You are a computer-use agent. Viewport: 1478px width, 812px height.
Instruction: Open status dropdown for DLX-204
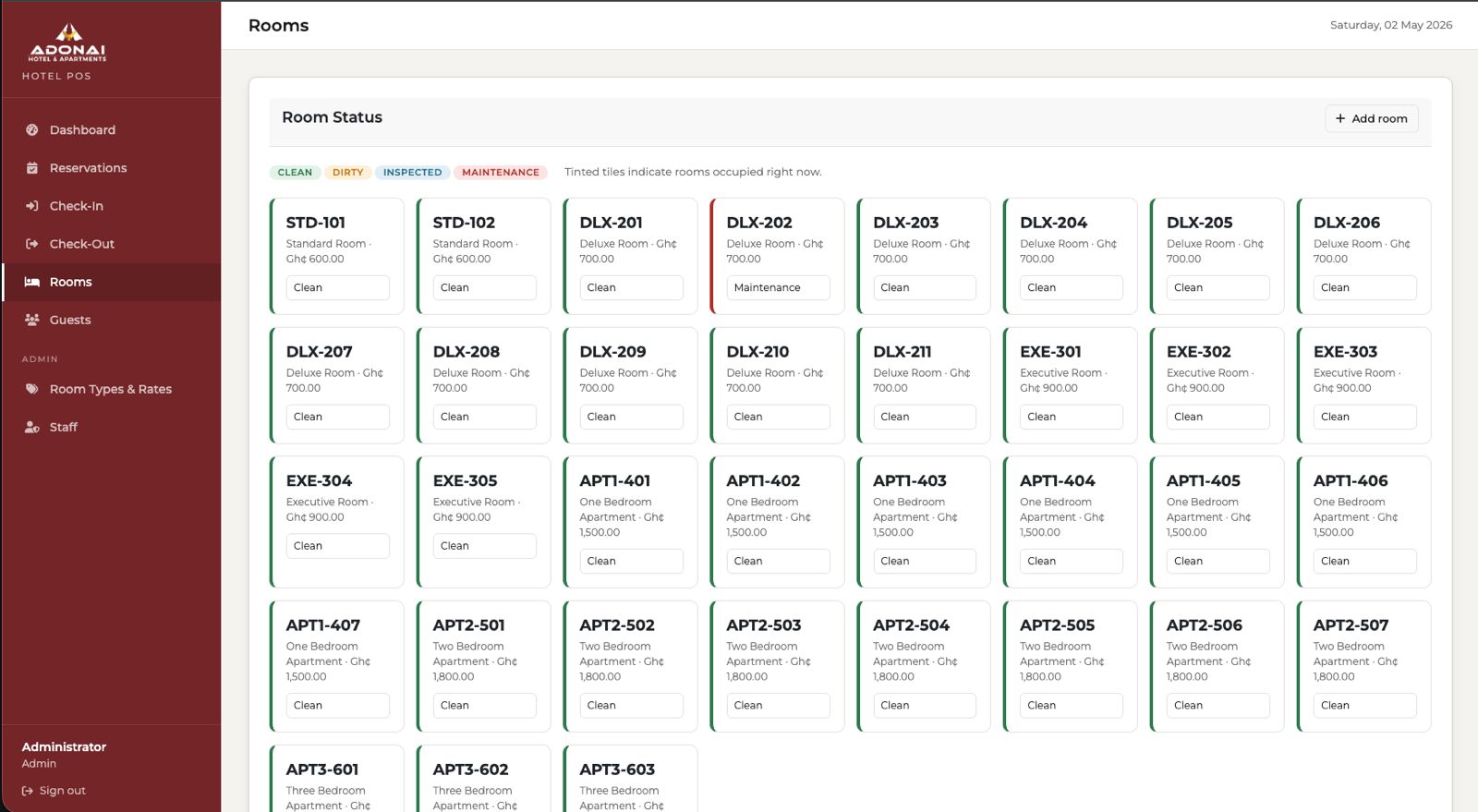tap(1072, 287)
